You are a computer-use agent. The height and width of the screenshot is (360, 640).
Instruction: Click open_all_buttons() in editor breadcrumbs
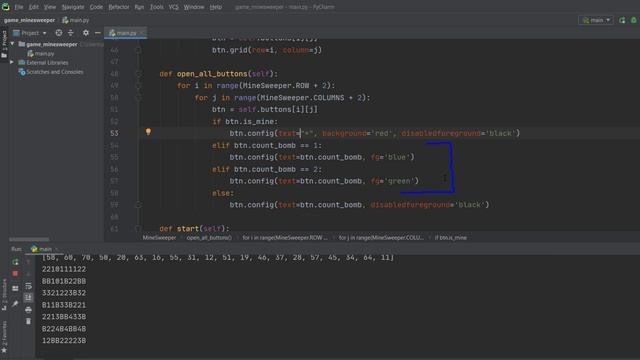(209, 238)
